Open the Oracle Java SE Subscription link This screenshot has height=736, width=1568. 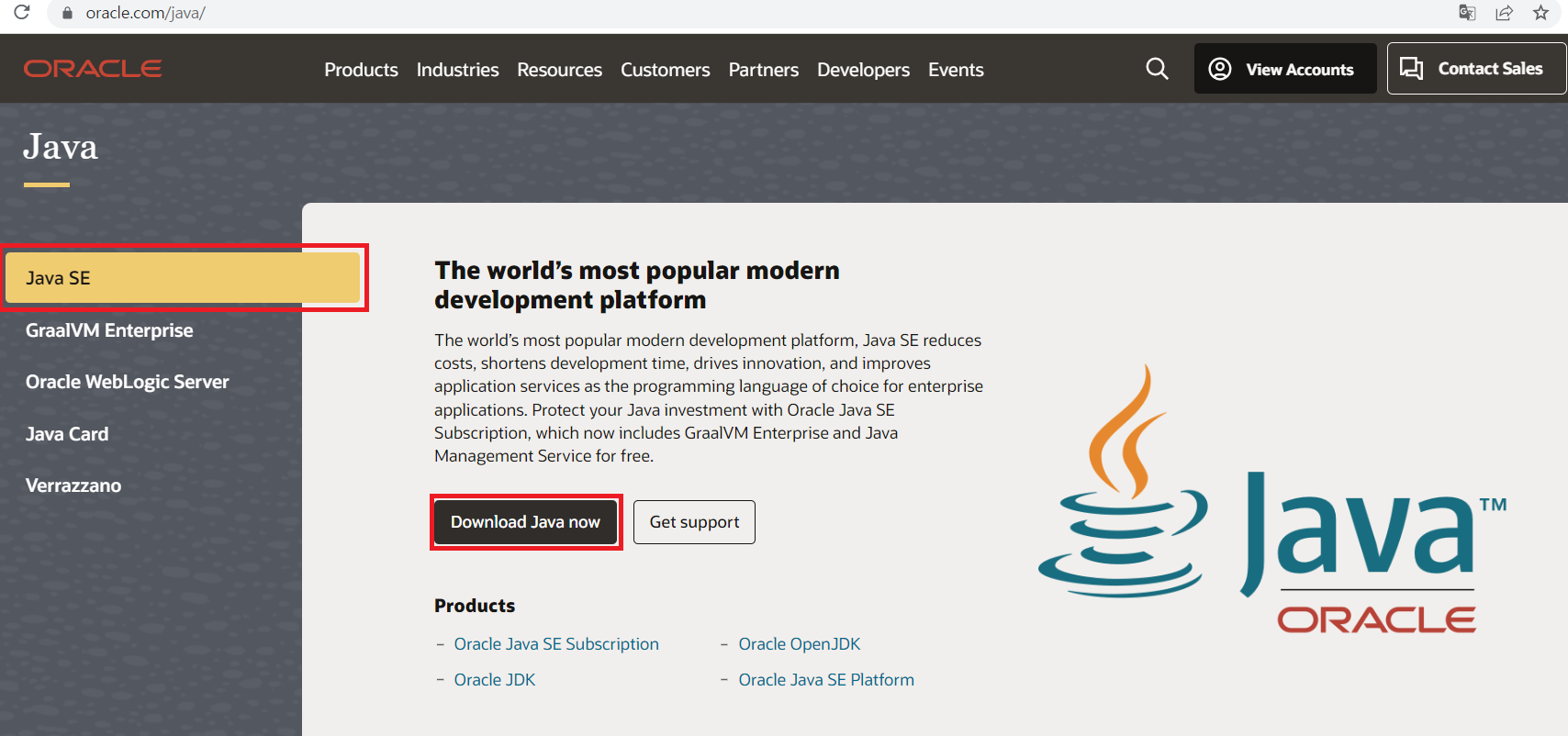tap(556, 644)
